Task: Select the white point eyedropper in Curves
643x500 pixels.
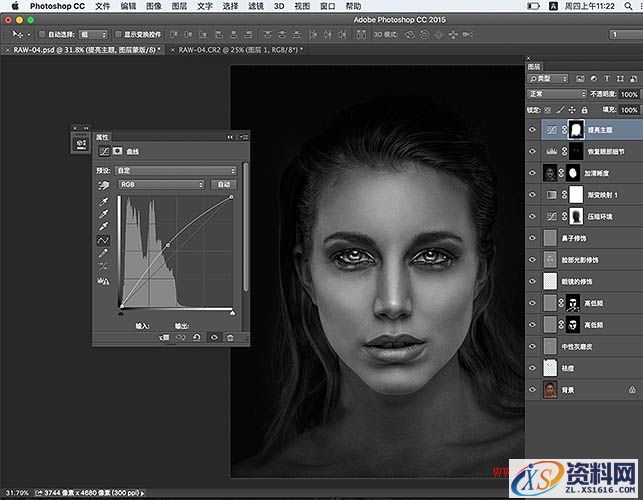Action: tap(103, 227)
